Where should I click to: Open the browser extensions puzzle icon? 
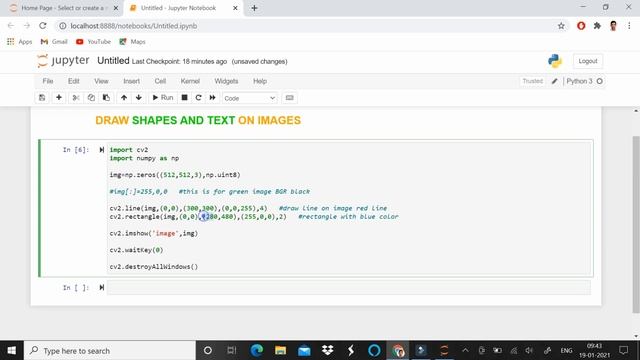[597, 26]
